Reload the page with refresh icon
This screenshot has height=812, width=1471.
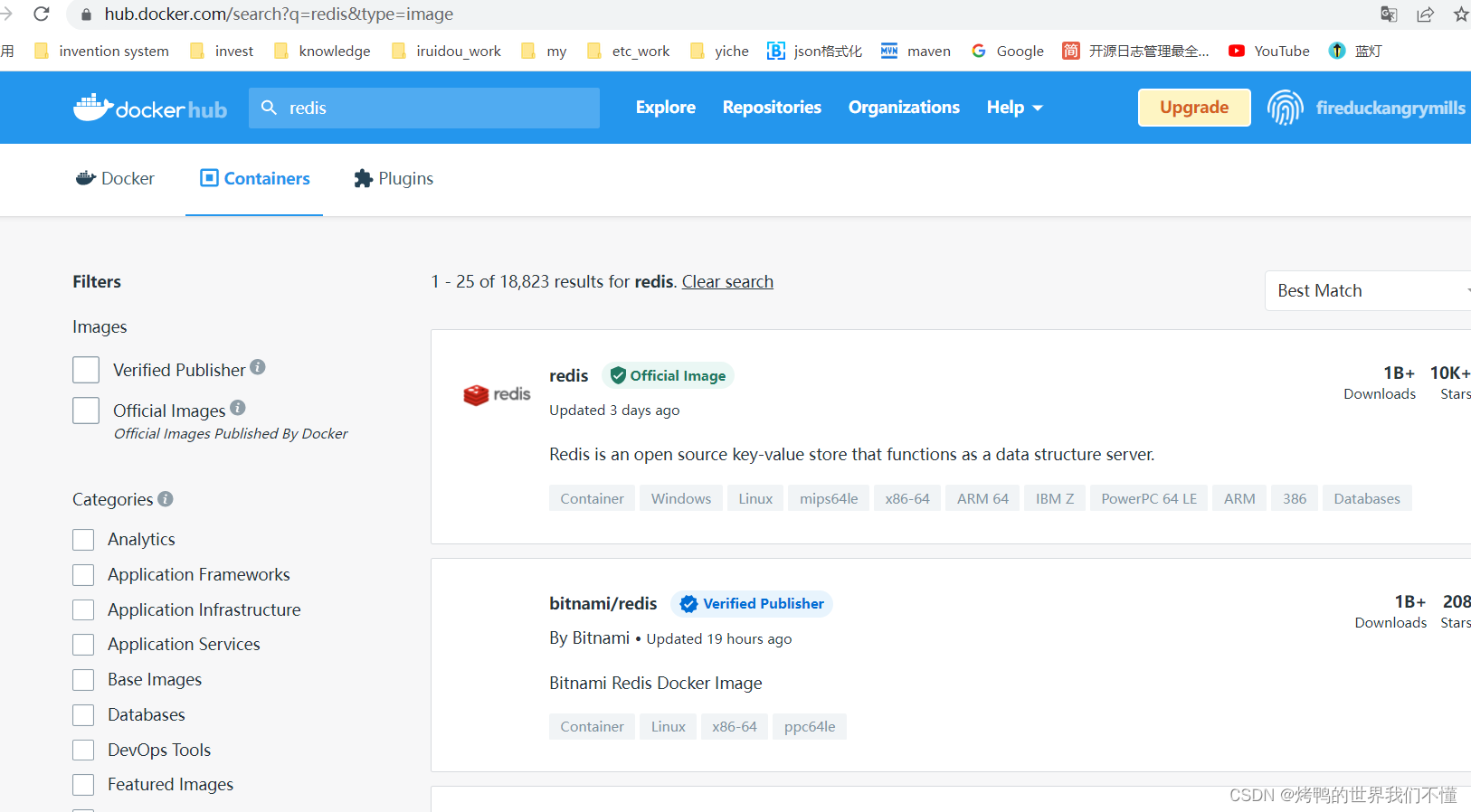coord(42,14)
